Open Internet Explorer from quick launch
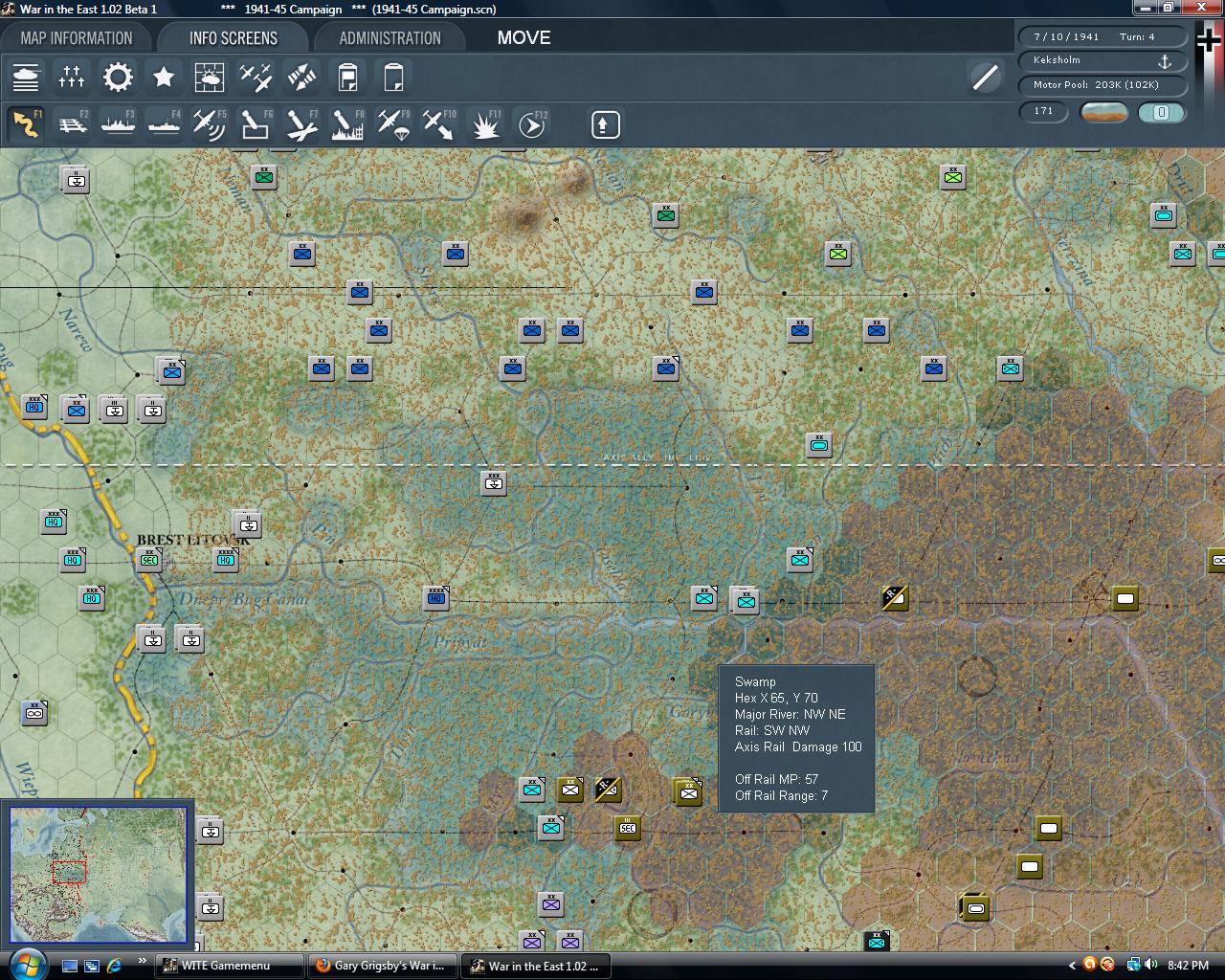 point(114,966)
